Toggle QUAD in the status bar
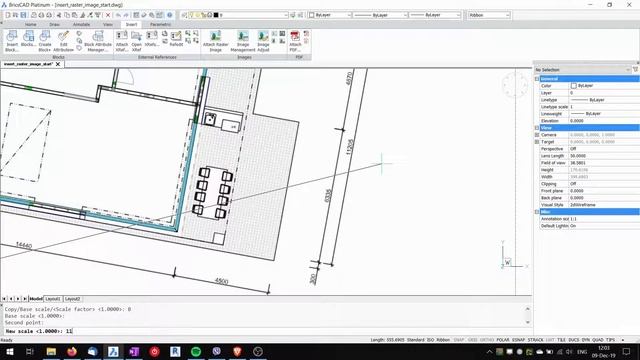Image resolution: width=640 pixels, height=360 pixels. 598,340
